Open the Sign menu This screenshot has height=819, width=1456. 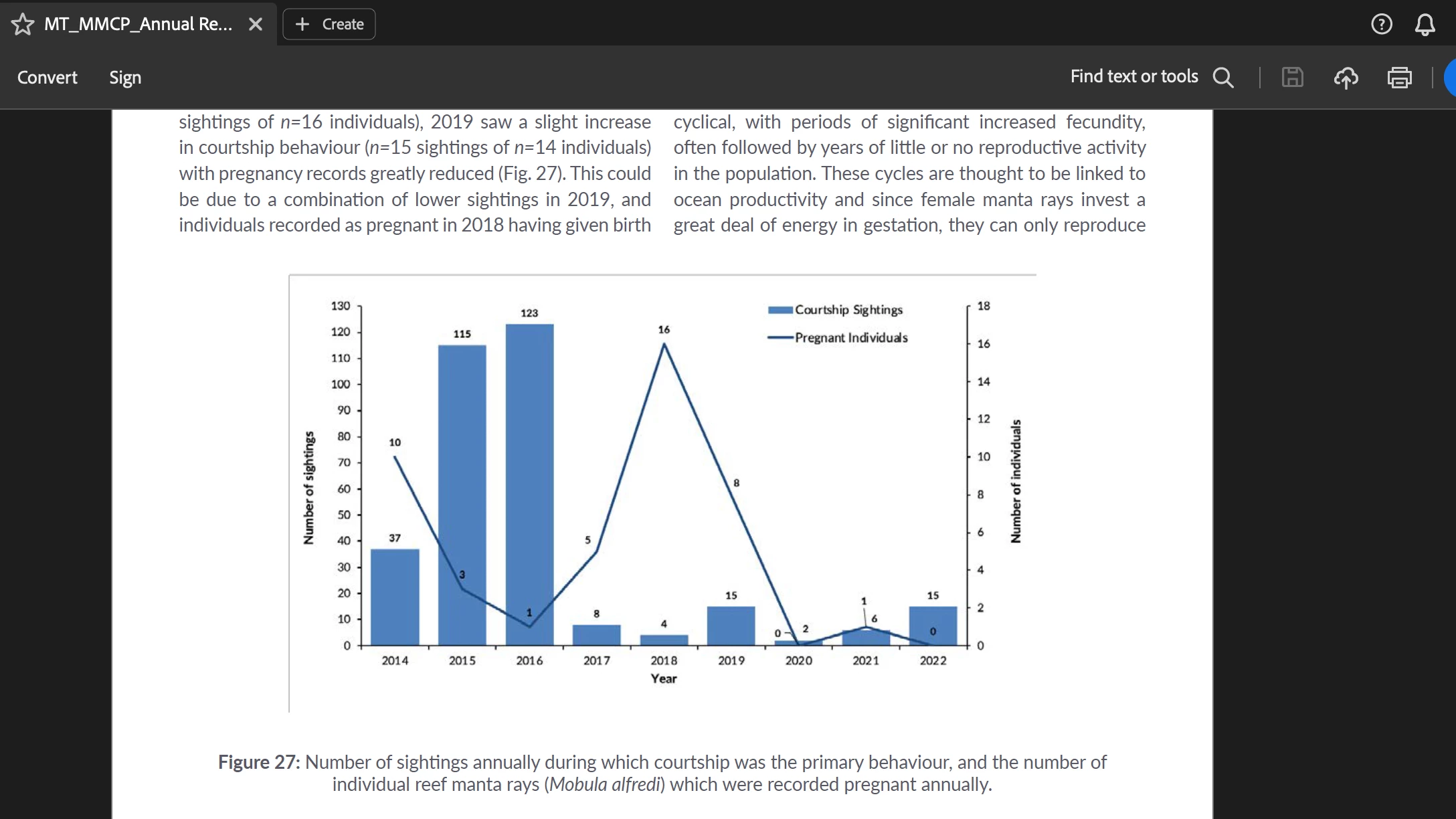(x=125, y=78)
